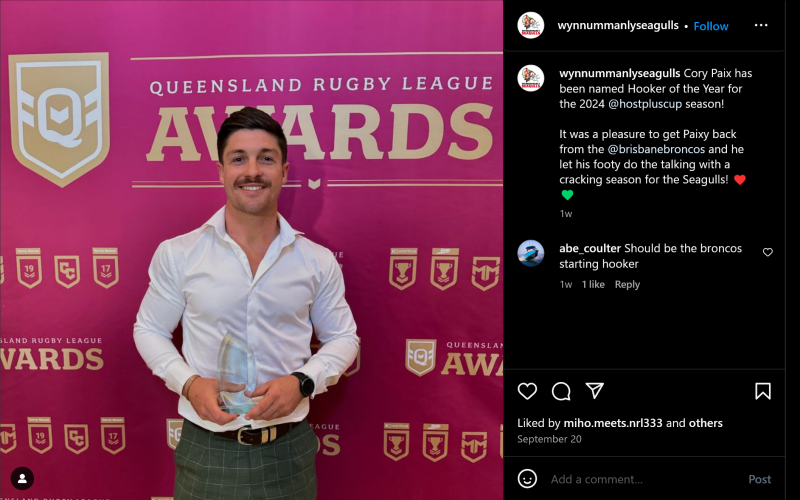Open comments via speech bubble icon

coord(561,391)
